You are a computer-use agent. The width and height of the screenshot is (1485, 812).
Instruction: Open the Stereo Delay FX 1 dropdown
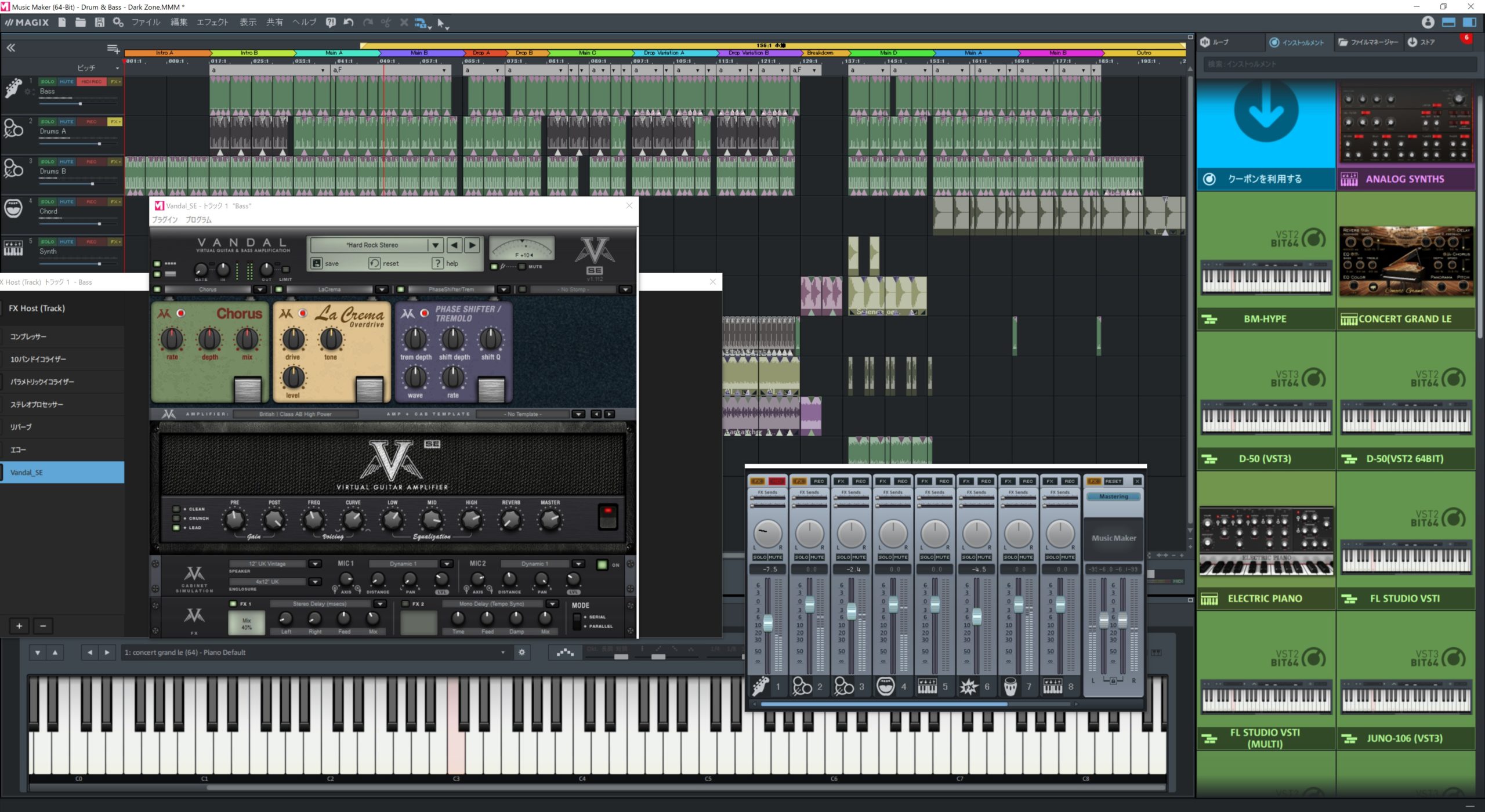(380, 604)
